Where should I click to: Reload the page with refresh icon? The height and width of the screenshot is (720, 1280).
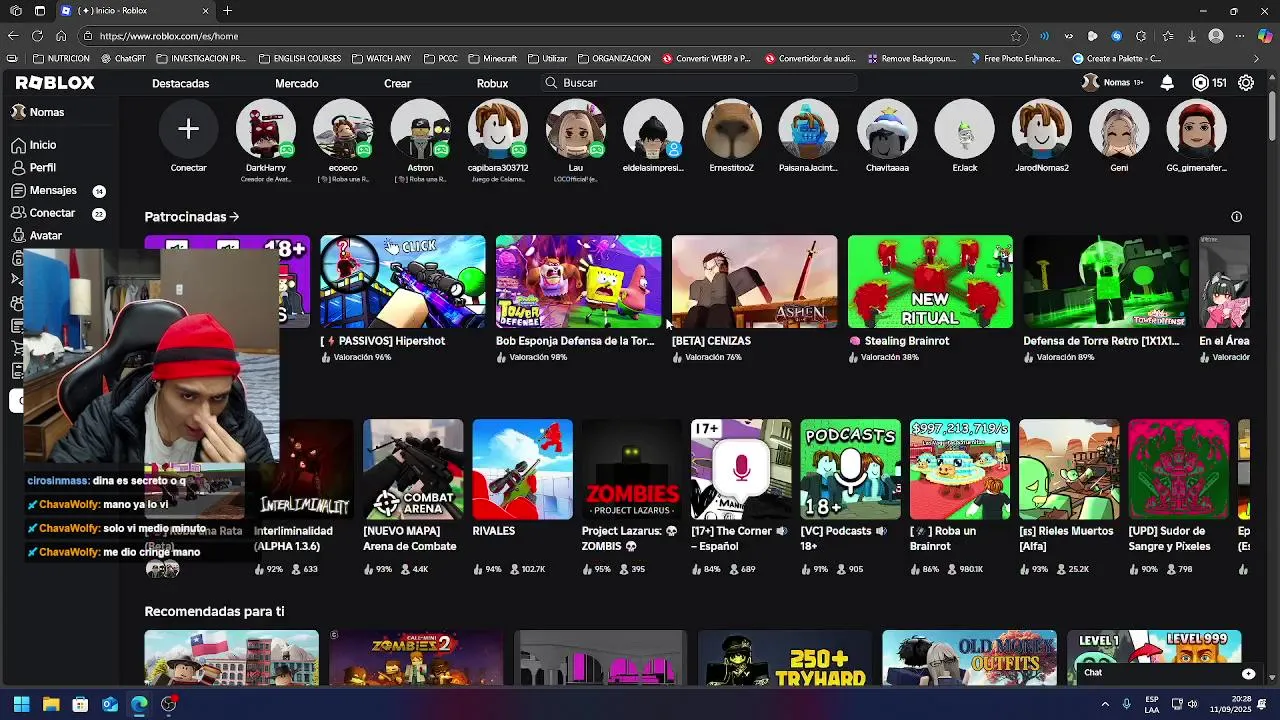[x=37, y=36]
